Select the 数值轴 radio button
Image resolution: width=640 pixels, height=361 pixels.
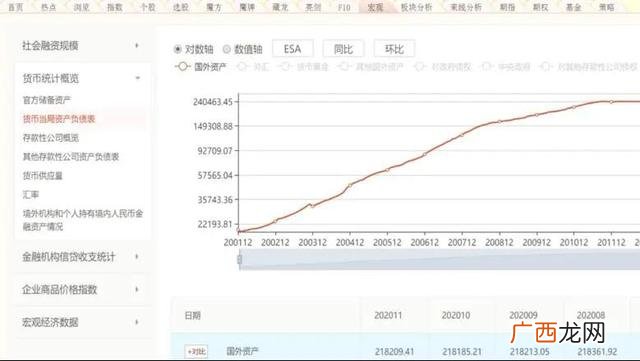coord(227,49)
